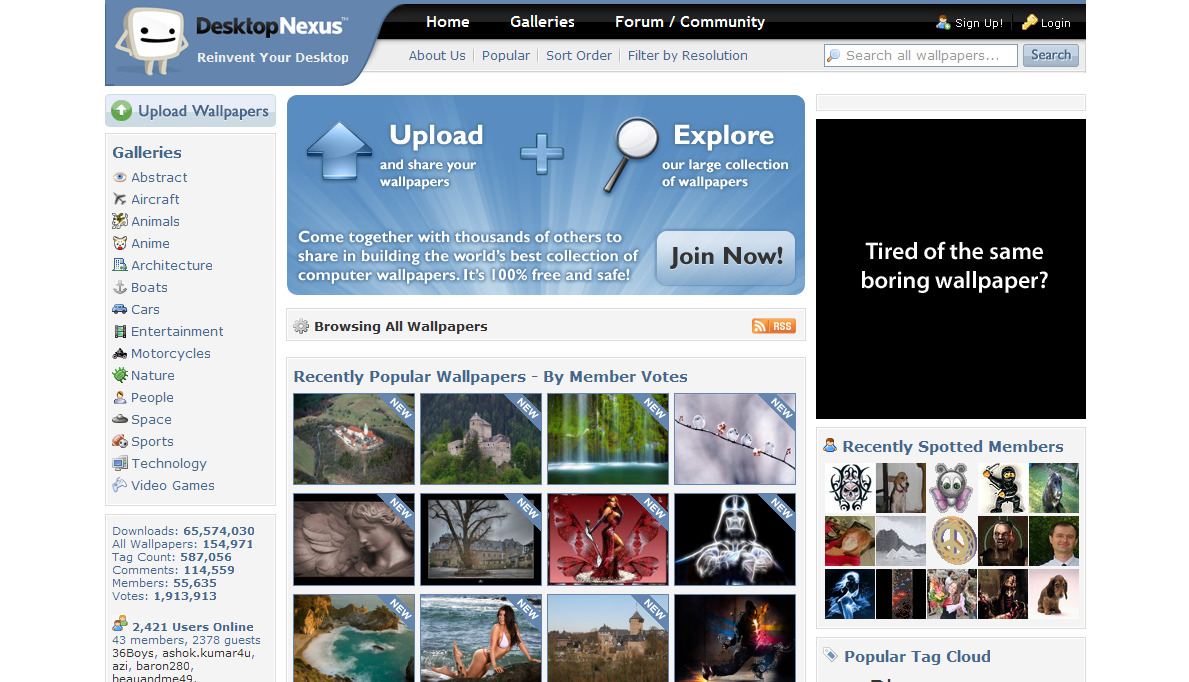Open the red butterfly woman wallpaper

tap(608, 539)
